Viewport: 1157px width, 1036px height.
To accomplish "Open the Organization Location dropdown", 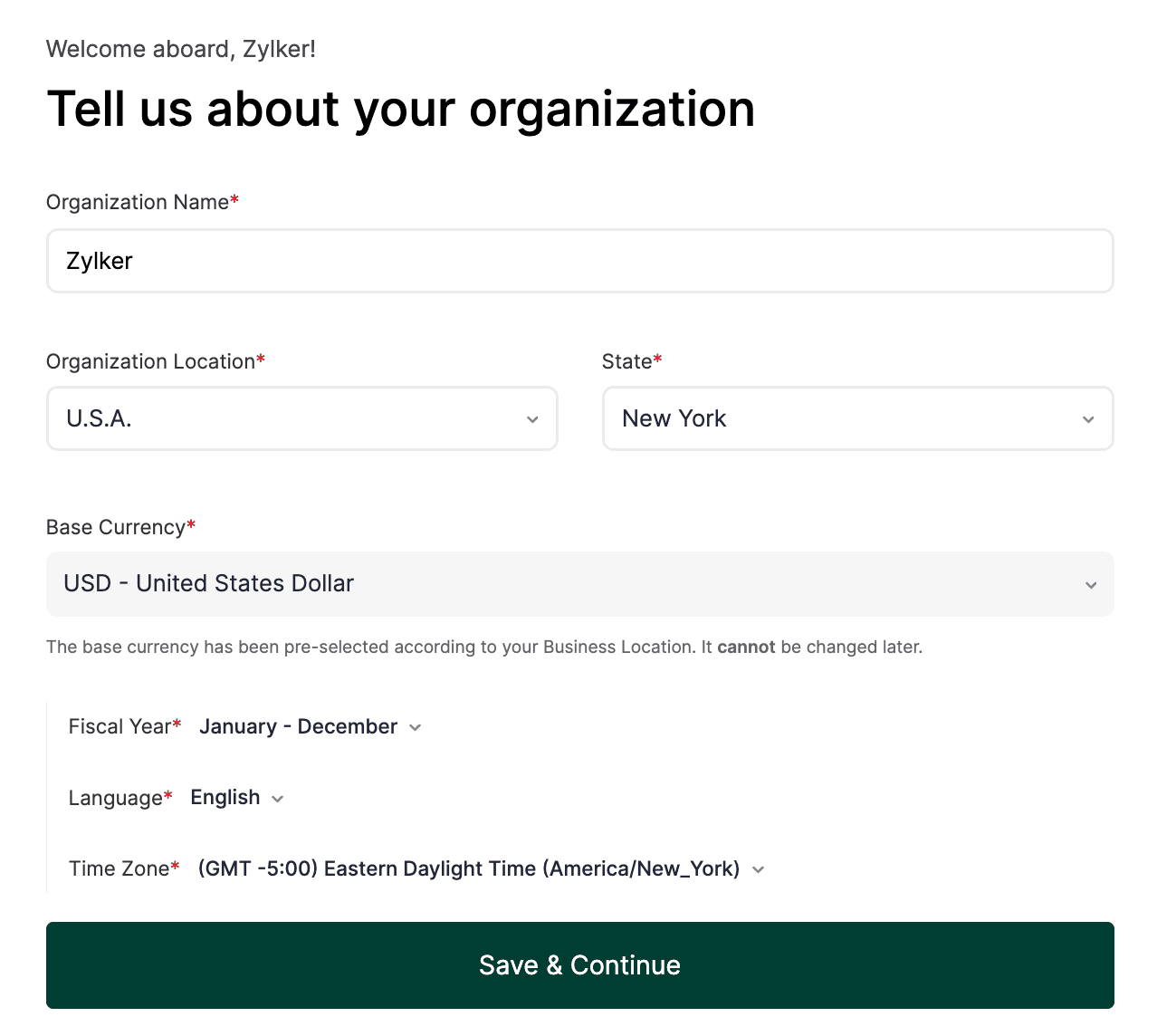I will tap(301, 418).
